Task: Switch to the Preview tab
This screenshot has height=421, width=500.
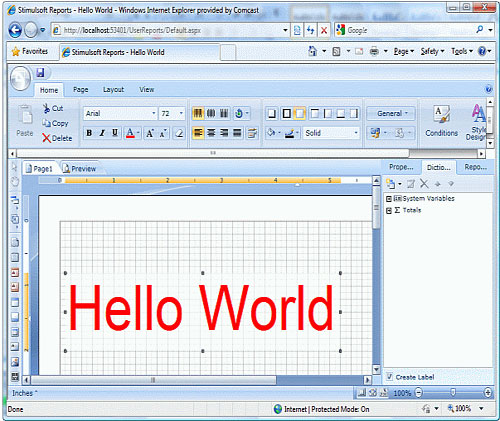Action: click(80, 169)
